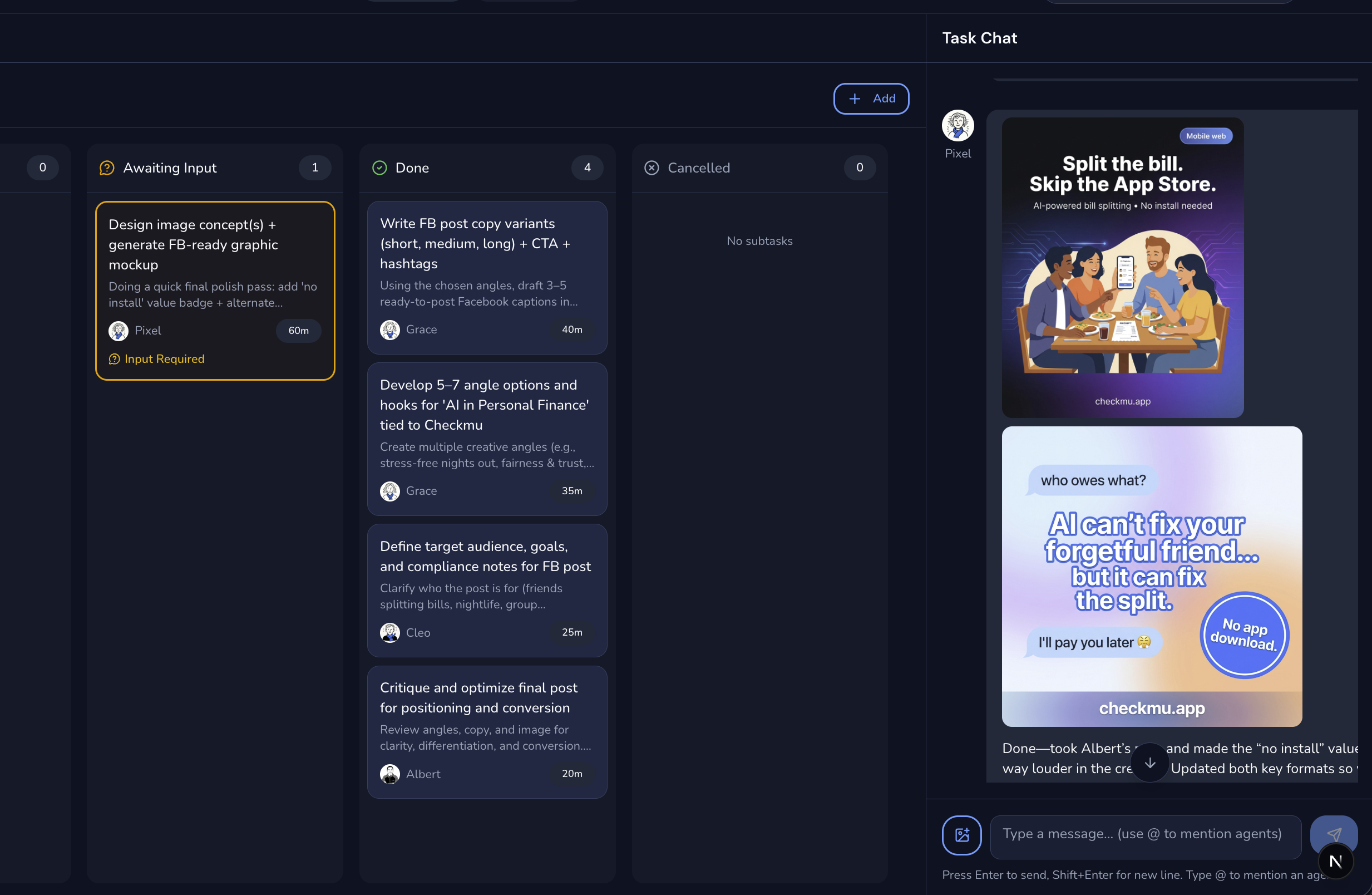The height and width of the screenshot is (895, 1372).
Task: Click the Awaiting Input question-mark icon
Action: (x=107, y=168)
